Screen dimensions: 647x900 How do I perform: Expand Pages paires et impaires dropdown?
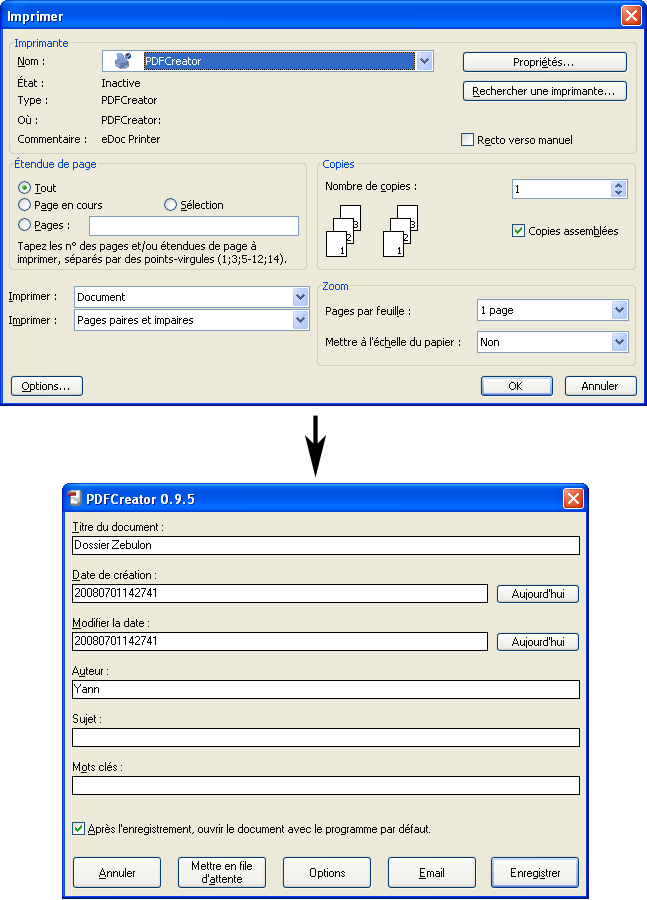(x=300, y=320)
